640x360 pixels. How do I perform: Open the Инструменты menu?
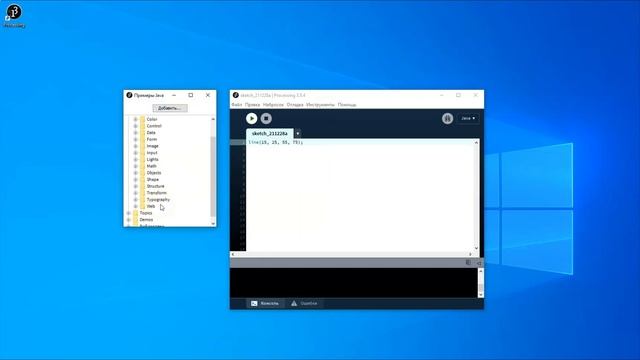click(320, 105)
